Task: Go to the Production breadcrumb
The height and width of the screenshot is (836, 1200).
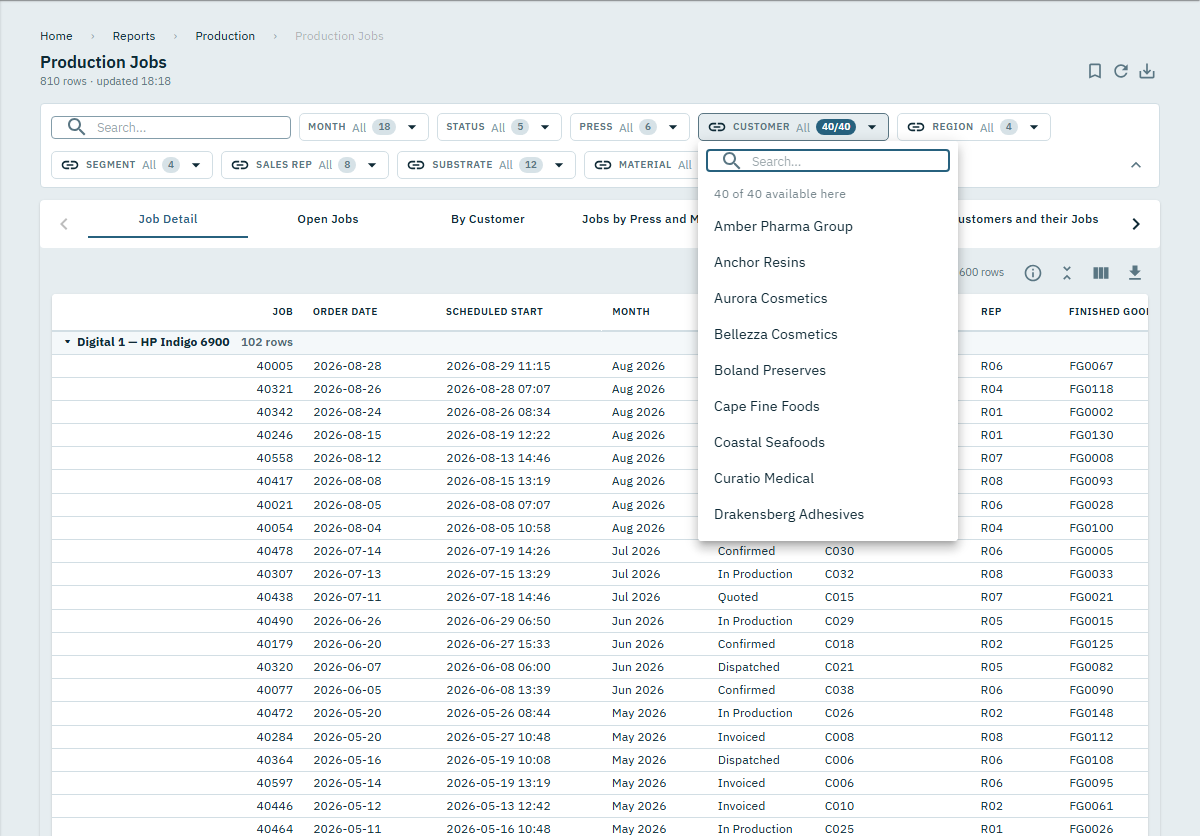Action: (x=225, y=36)
